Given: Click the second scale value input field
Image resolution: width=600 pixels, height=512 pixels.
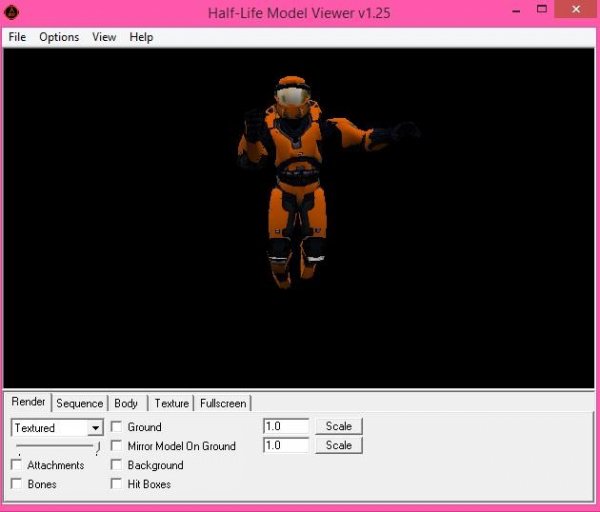Looking at the screenshot, I should tap(286, 445).
